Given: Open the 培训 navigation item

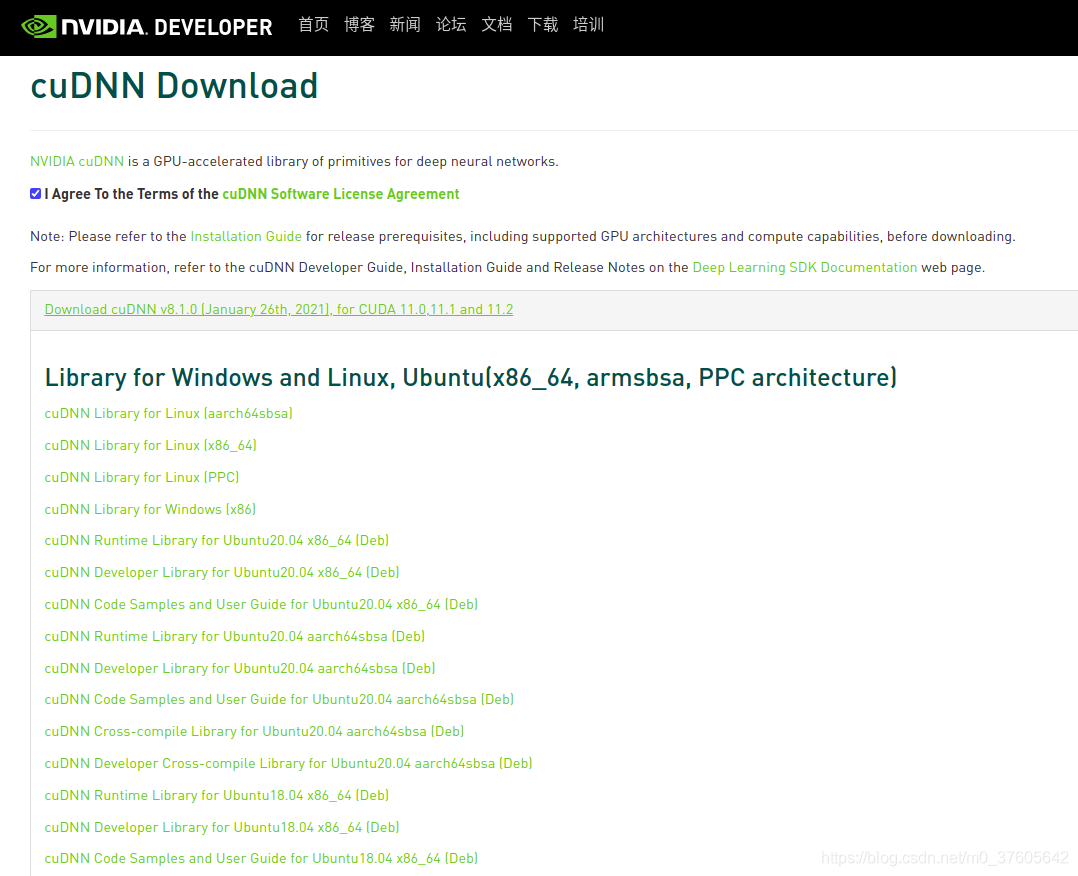Looking at the screenshot, I should click(x=588, y=25).
